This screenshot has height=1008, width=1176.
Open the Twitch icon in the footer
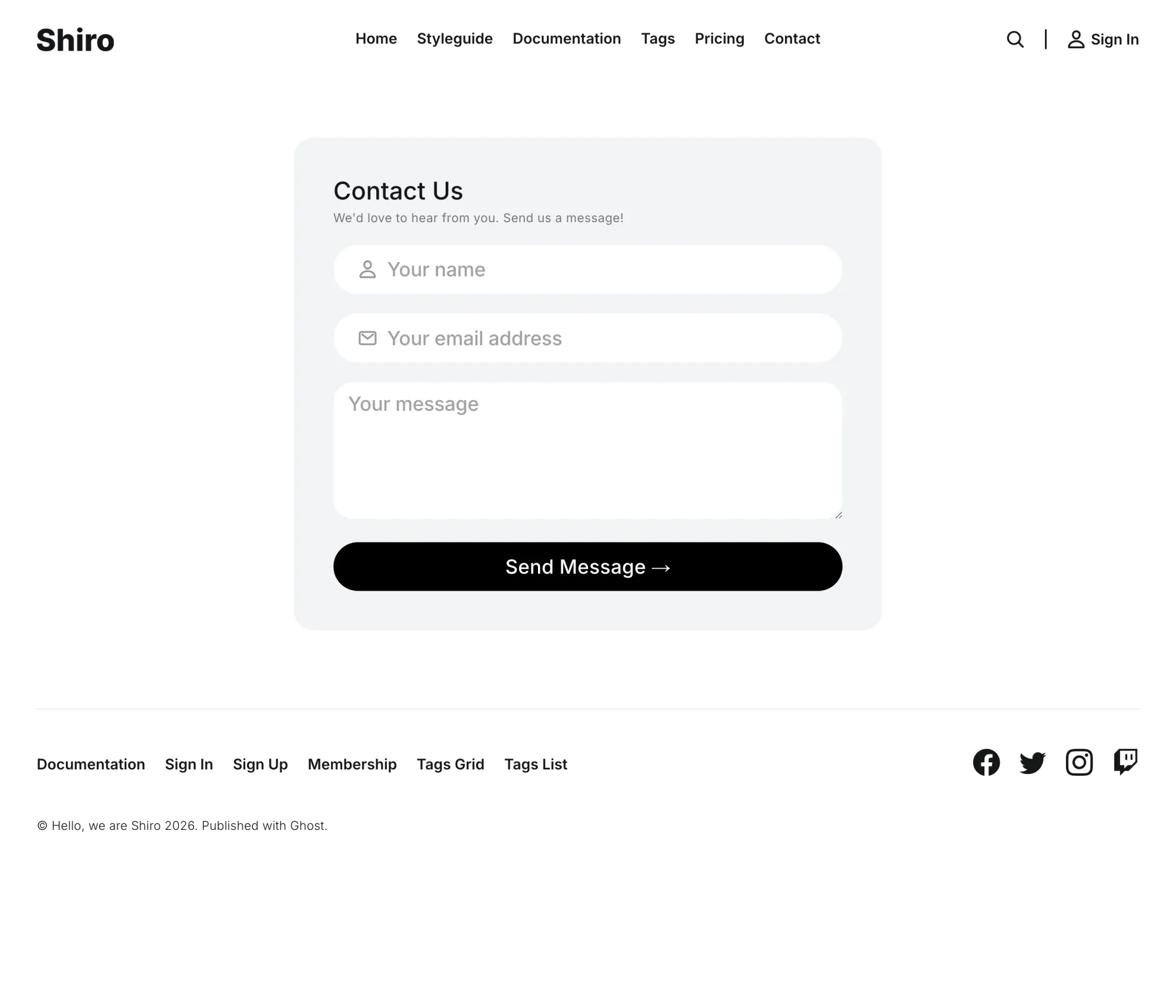(x=1125, y=762)
